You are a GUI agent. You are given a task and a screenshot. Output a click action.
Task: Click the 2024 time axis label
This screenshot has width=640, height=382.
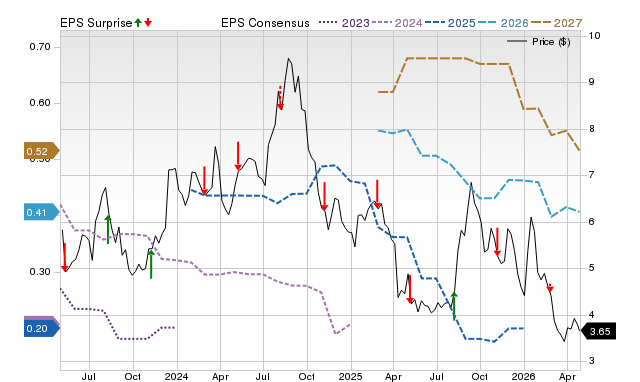176,376
